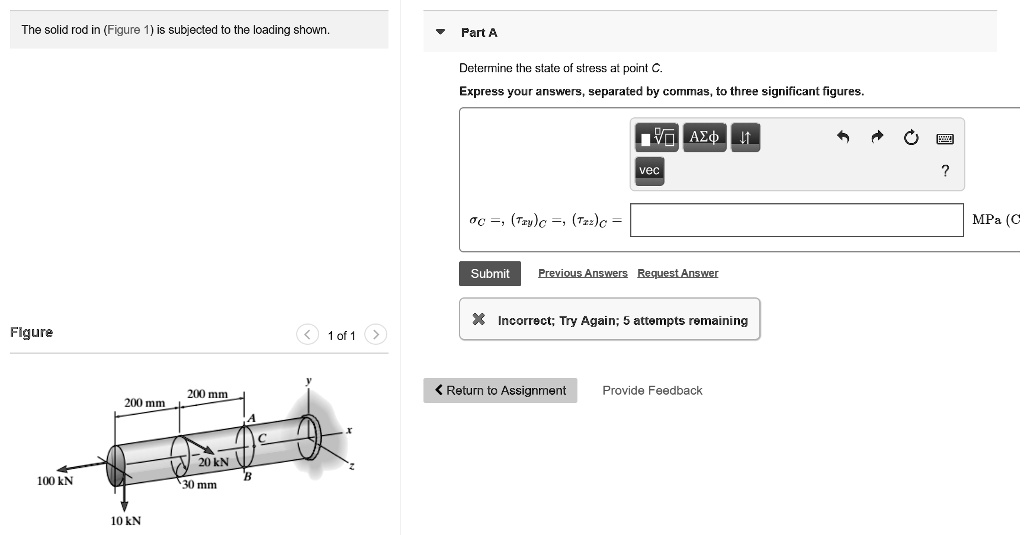Click the solid rod figure image
The image size is (1024, 535).
(200, 450)
